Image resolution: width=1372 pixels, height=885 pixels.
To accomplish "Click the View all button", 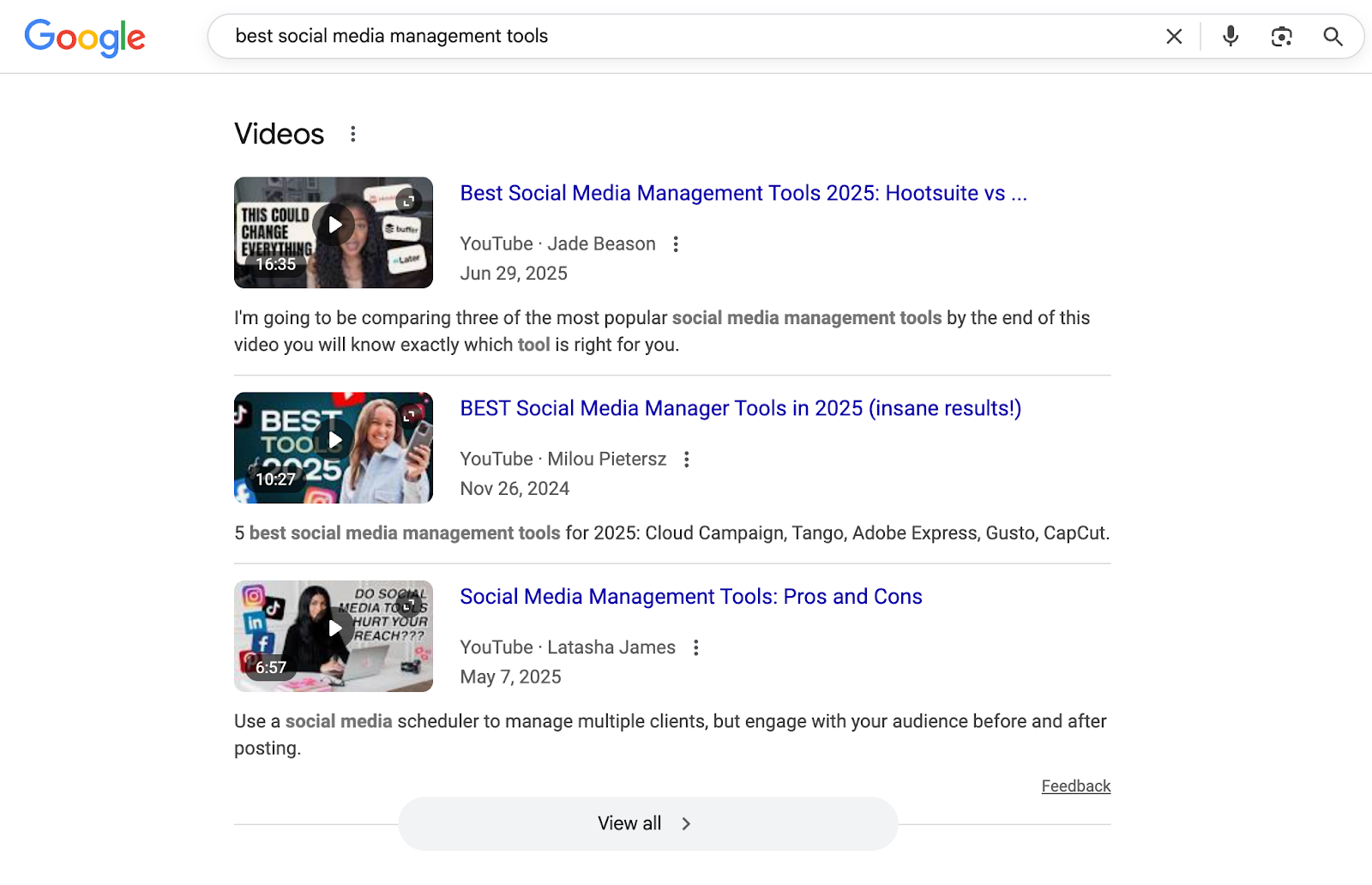I will (x=647, y=823).
